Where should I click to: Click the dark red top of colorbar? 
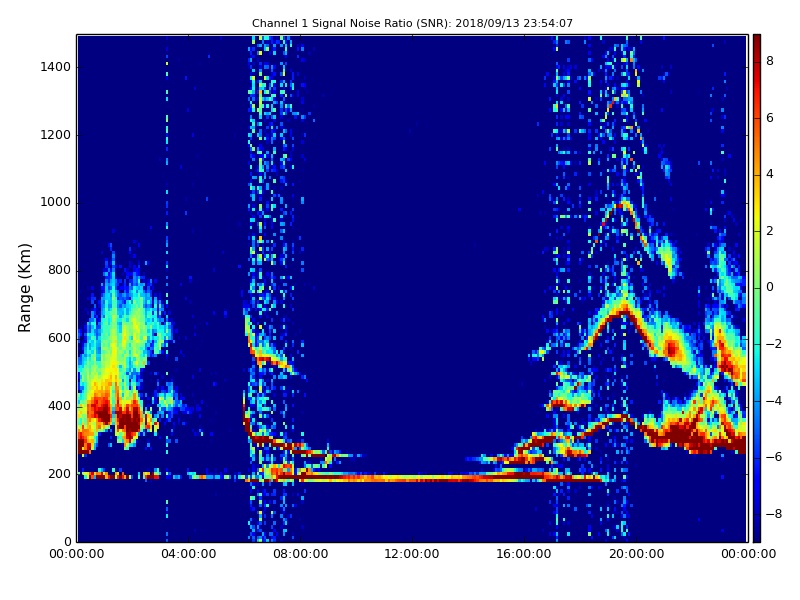coord(757,41)
